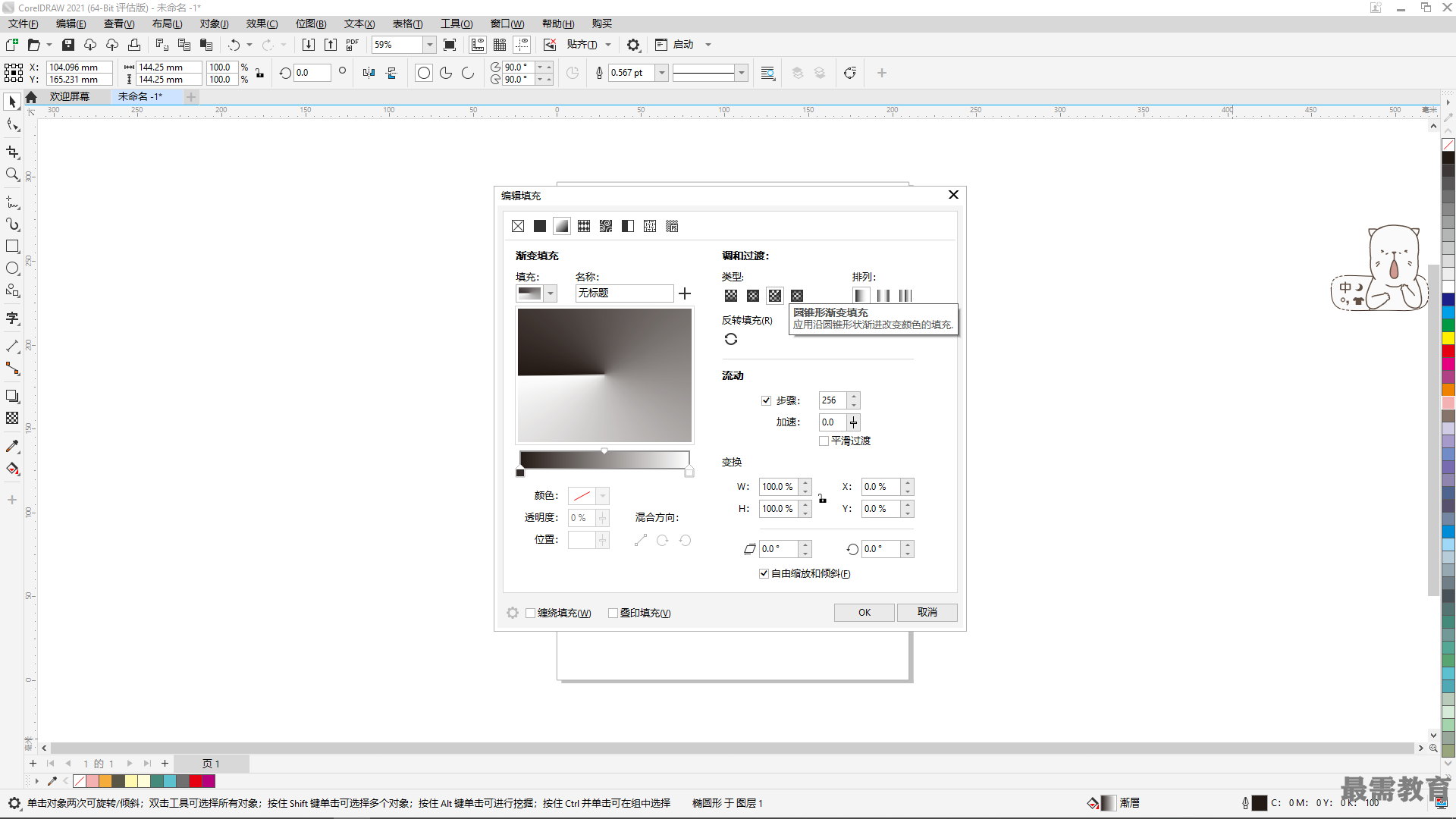Image resolution: width=1456 pixels, height=819 pixels.
Task: Select repeat and mirror arrangement icon
Action: point(883,296)
